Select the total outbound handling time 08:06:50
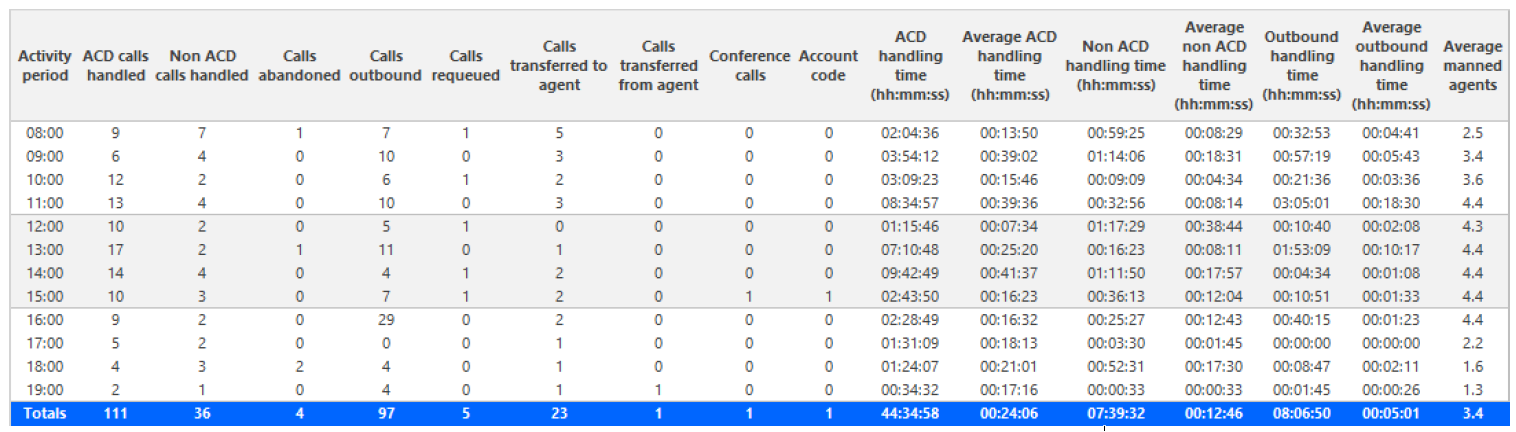 1302,413
